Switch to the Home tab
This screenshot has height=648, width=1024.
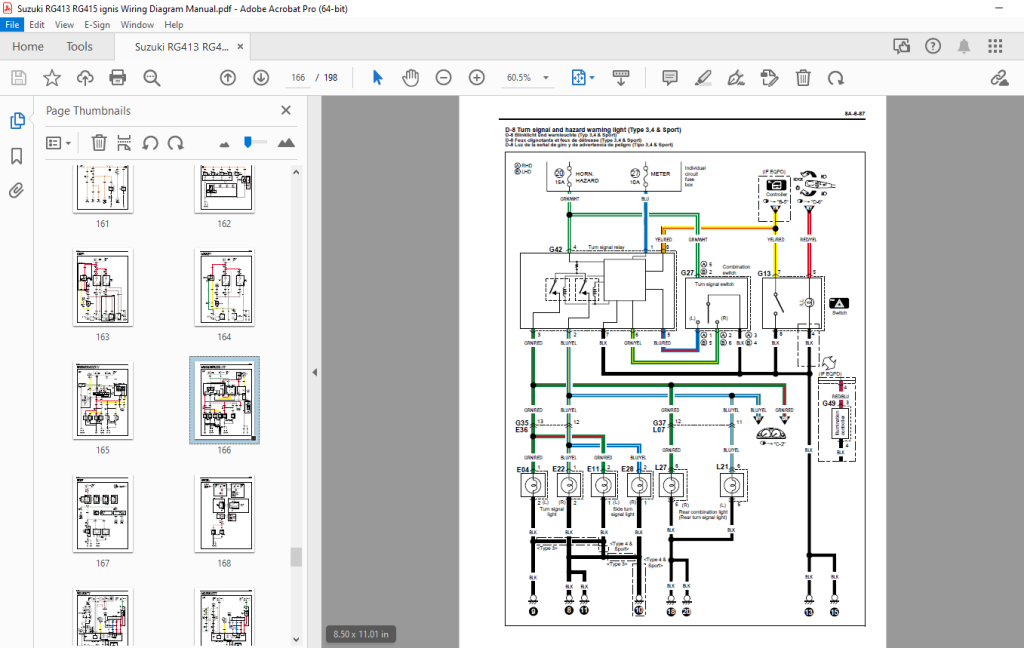coord(28,46)
